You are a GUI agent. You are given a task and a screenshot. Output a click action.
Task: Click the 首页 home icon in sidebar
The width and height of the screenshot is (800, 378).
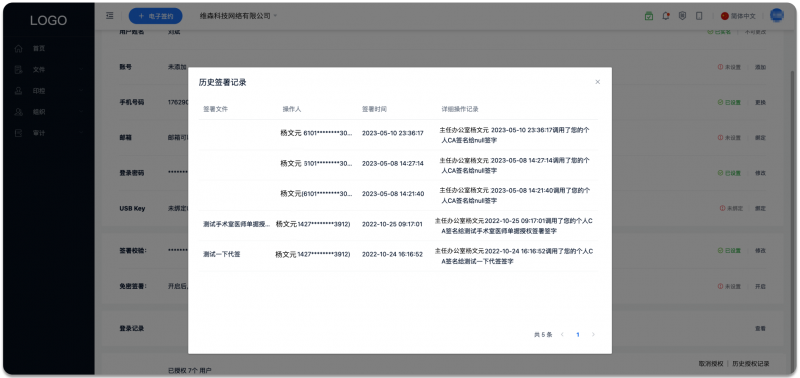pos(19,48)
